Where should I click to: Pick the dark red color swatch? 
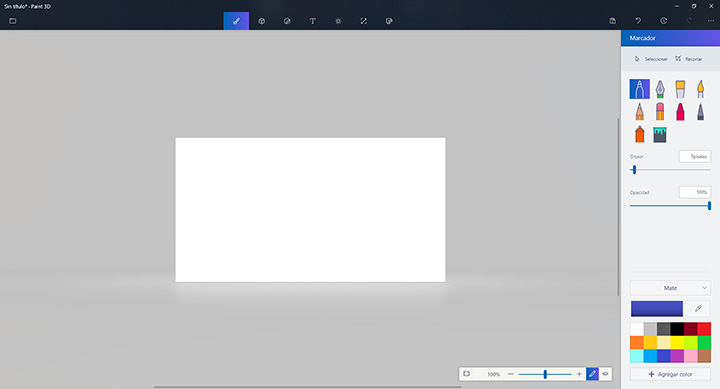[691, 329]
